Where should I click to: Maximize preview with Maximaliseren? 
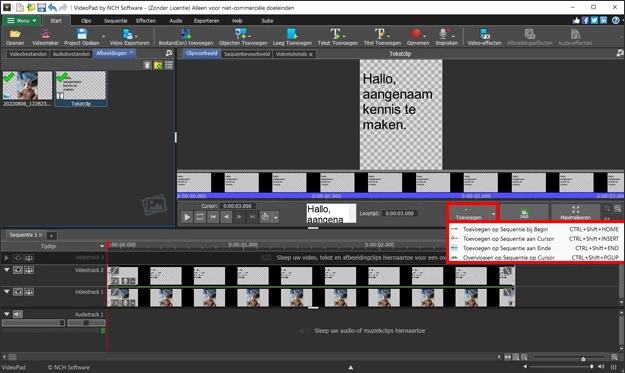coord(575,213)
